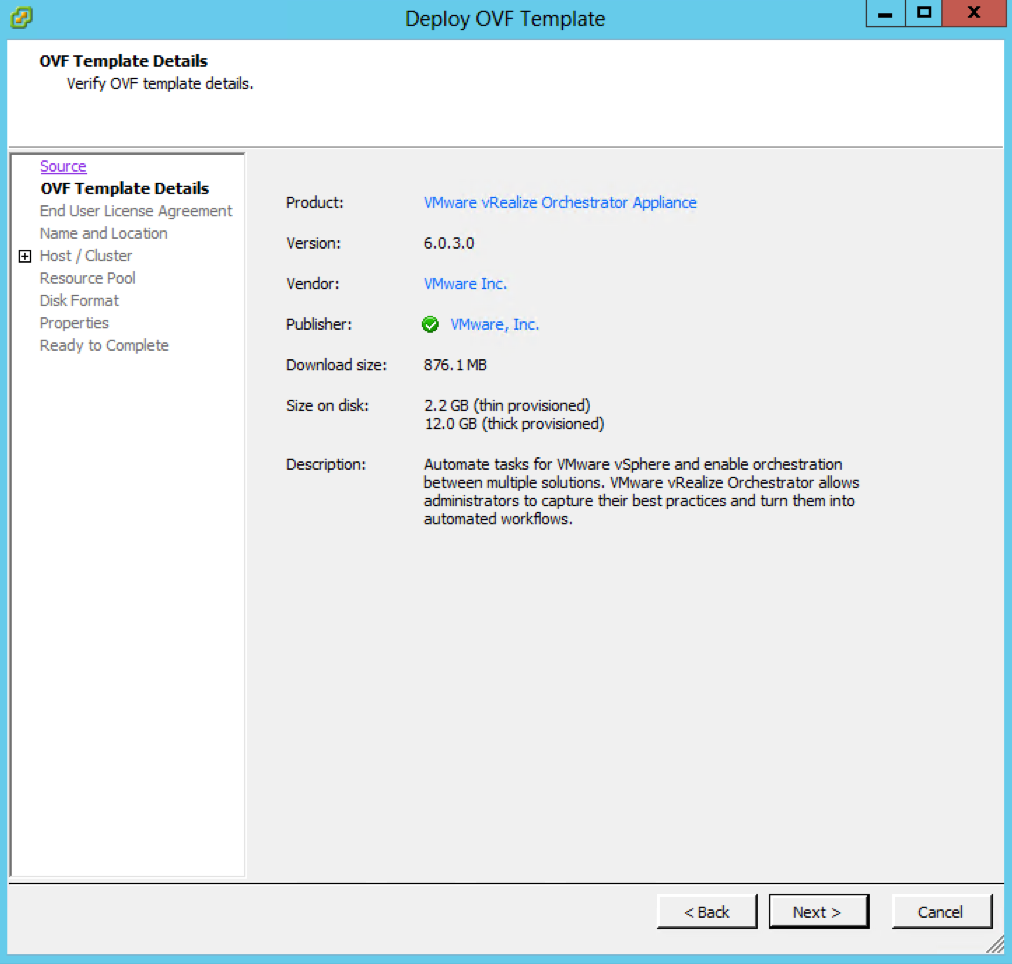This screenshot has height=964, width=1012.
Task: Go to Name and Location step
Action: click(104, 234)
